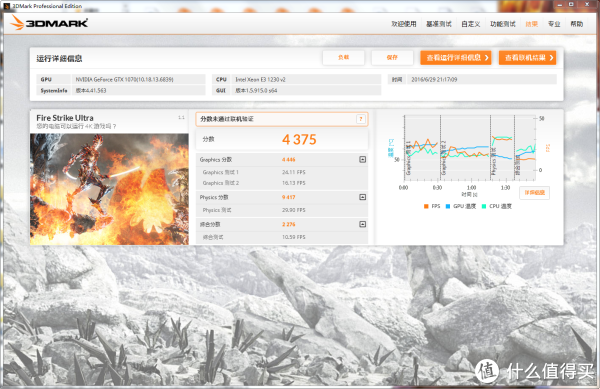The height and width of the screenshot is (389, 600).
Task: Select the 结果 results tab
Action: point(532,24)
